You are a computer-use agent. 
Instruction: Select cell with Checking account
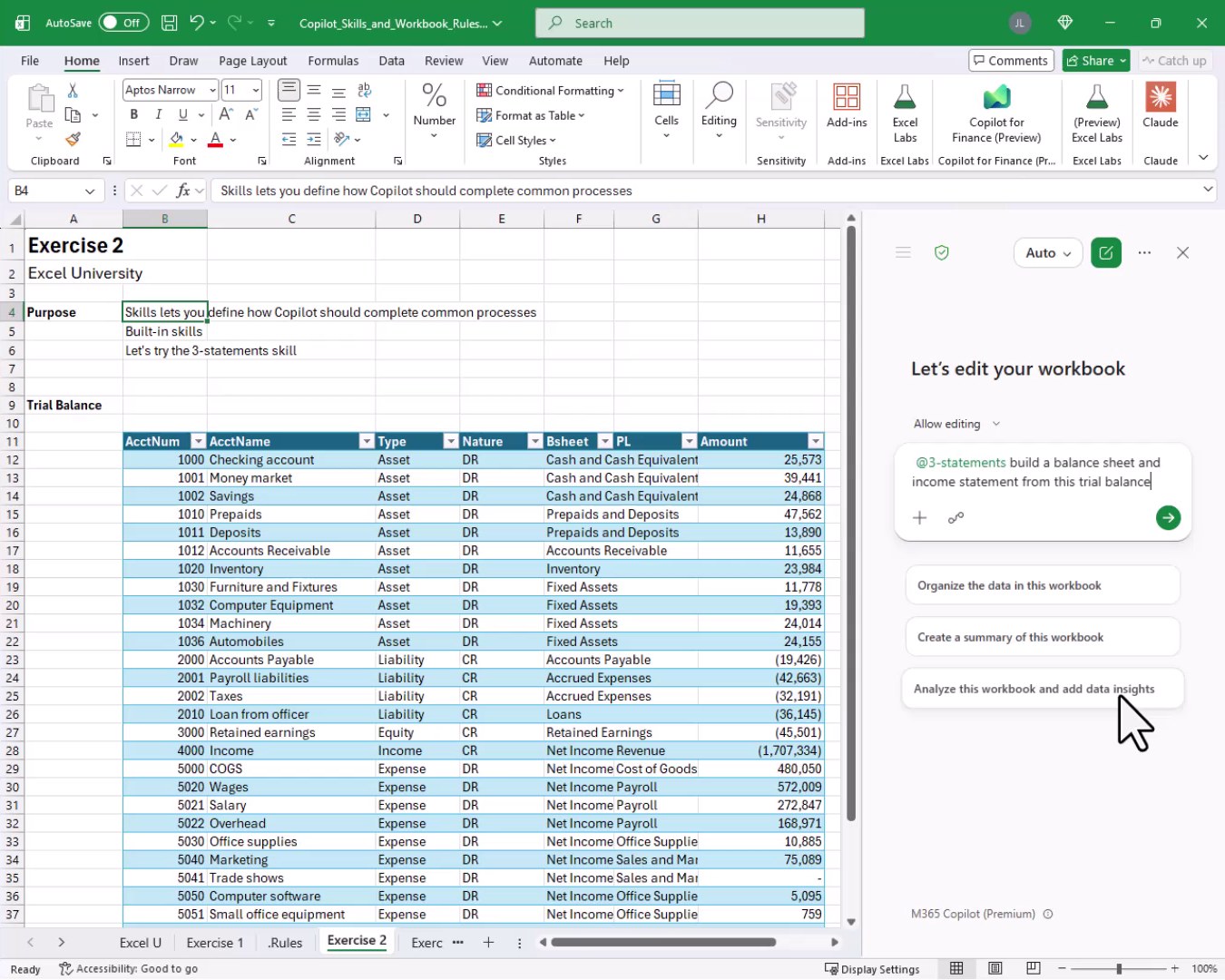pyautogui.click(x=291, y=460)
